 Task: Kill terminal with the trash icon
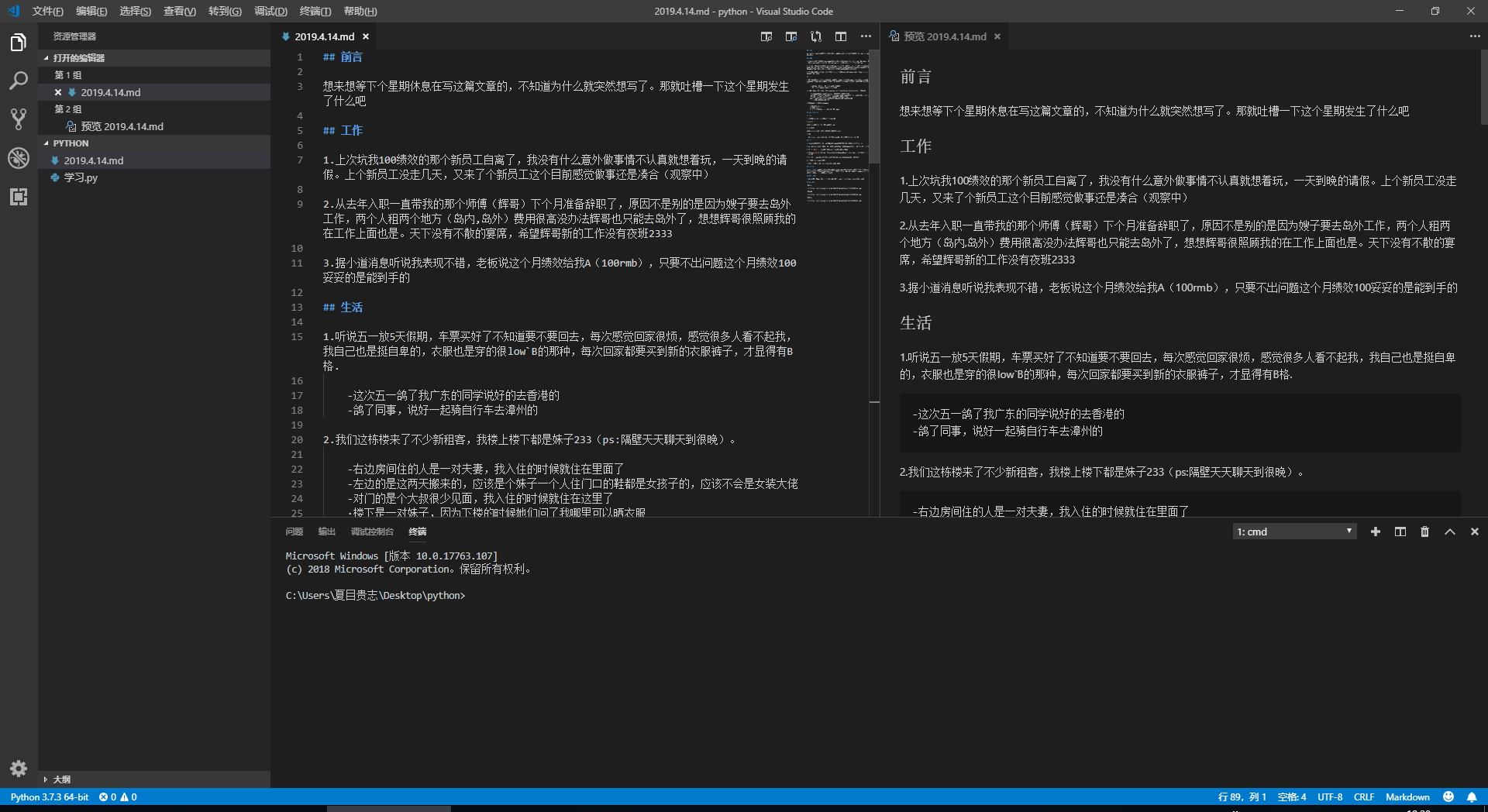coord(1424,532)
